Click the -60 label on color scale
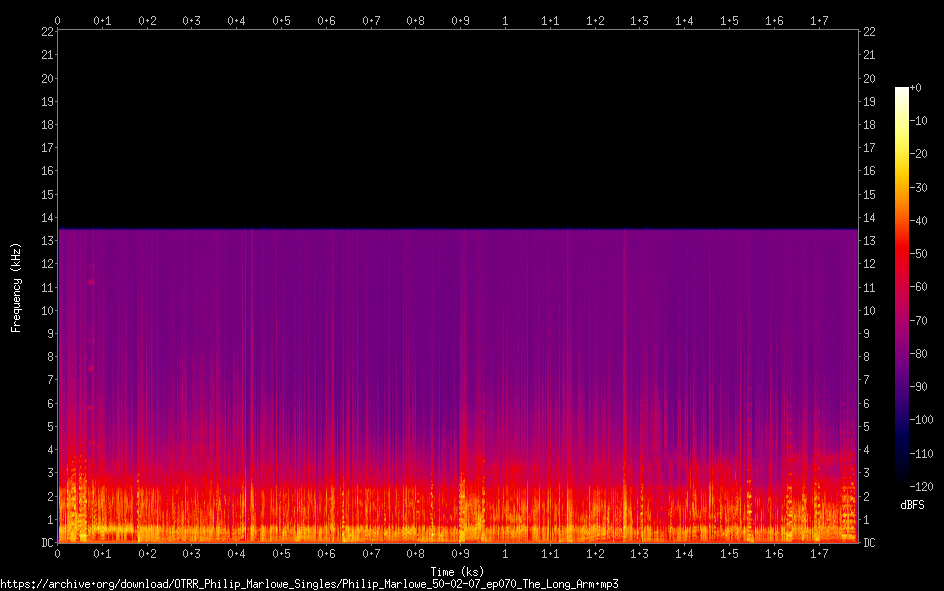 click(x=919, y=287)
